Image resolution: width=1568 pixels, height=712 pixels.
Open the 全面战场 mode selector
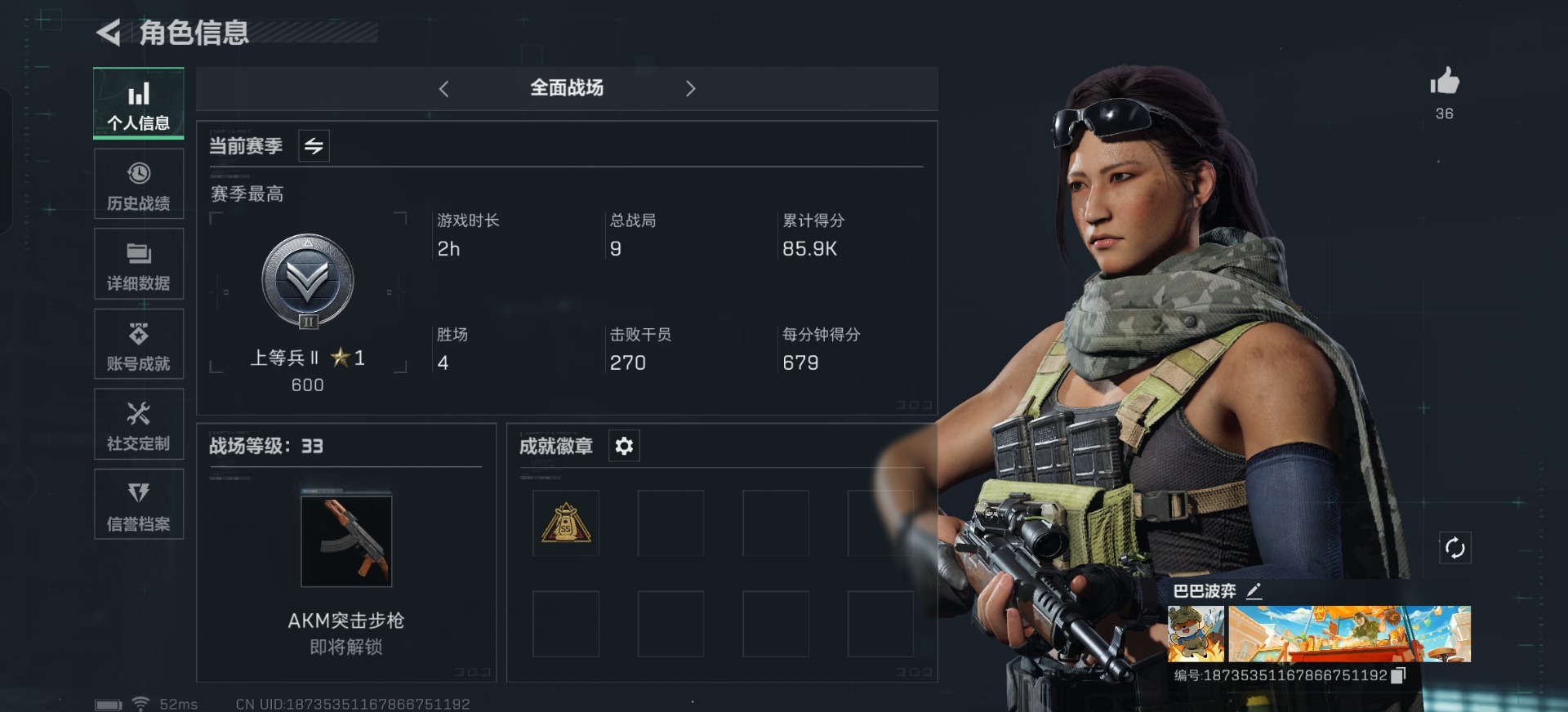click(x=567, y=88)
